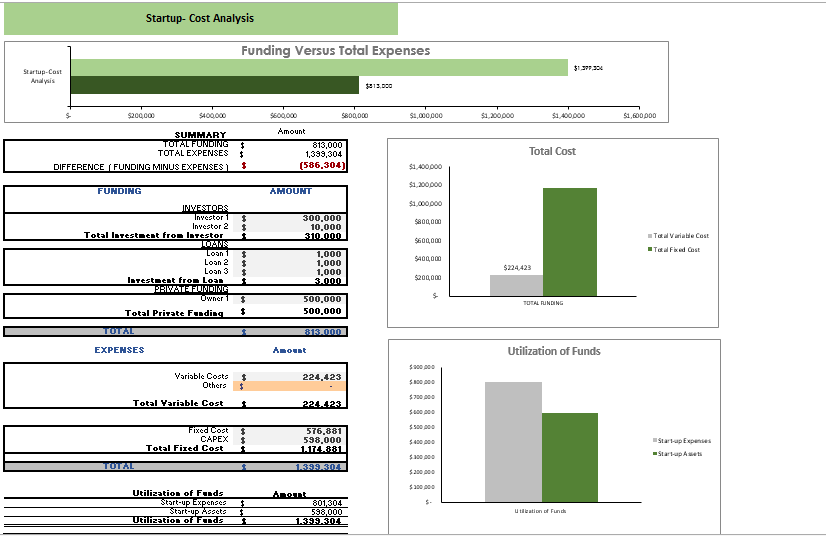Select the grey Total Variable Cost bar
826x536 pixels.
click(516, 285)
